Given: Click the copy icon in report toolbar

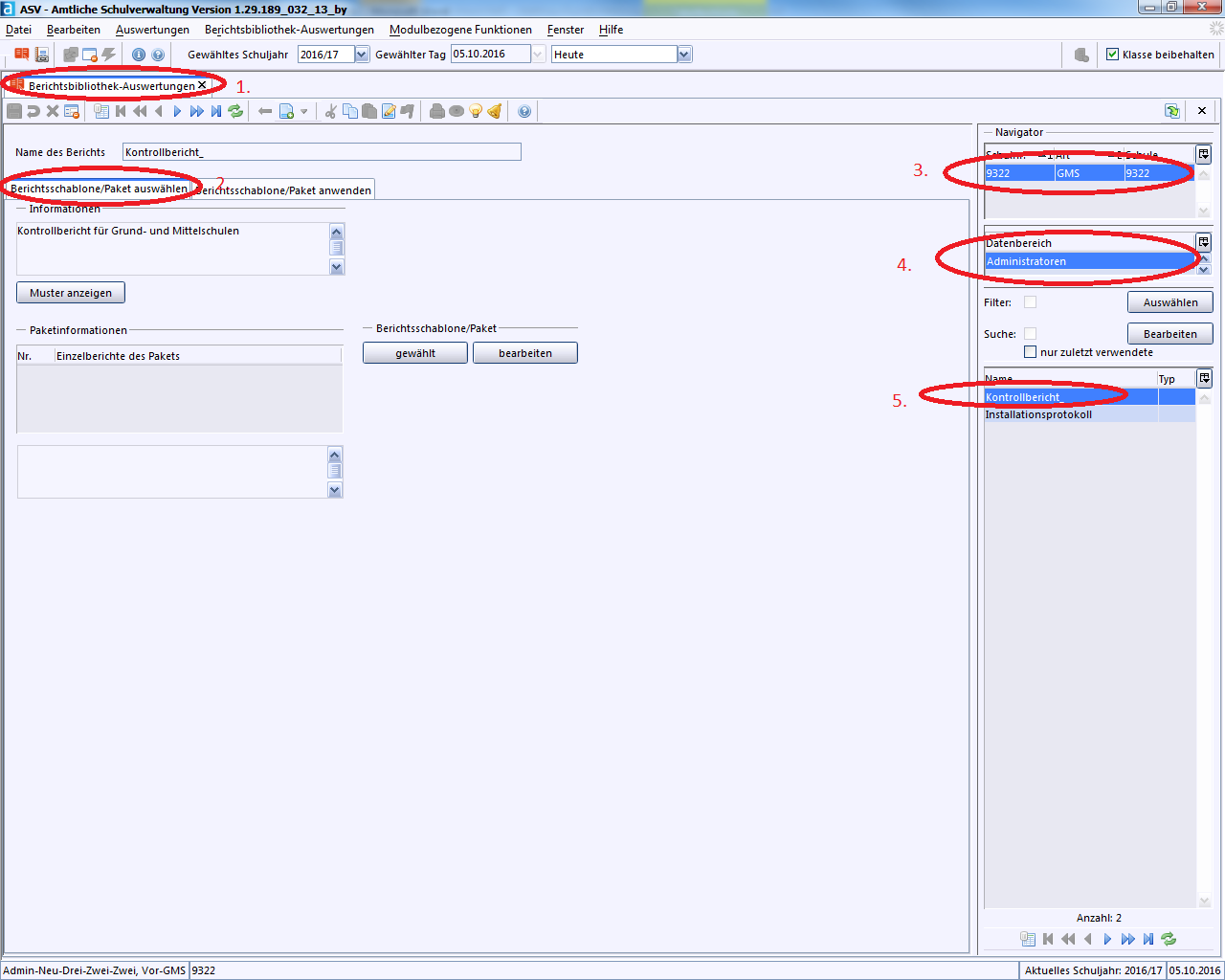Looking at the screenshot, I should pos(350,111).
